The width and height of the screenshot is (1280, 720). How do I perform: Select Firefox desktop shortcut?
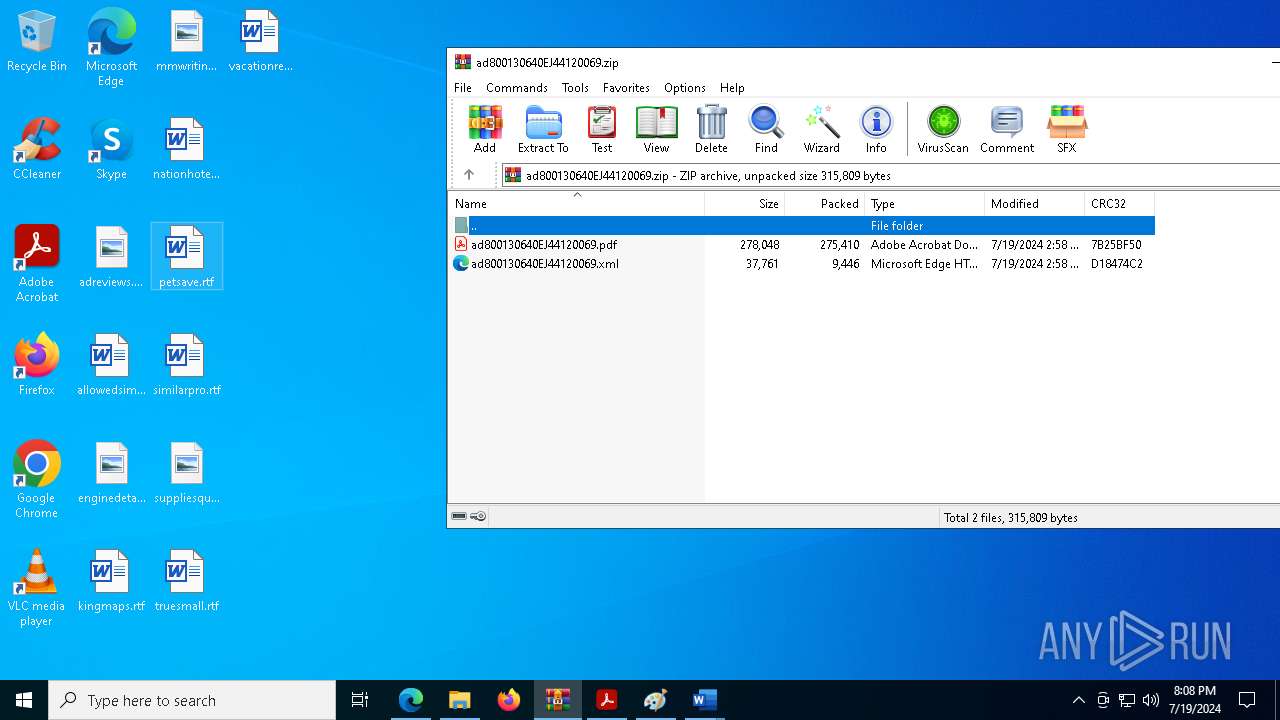(x=37, y=365)
